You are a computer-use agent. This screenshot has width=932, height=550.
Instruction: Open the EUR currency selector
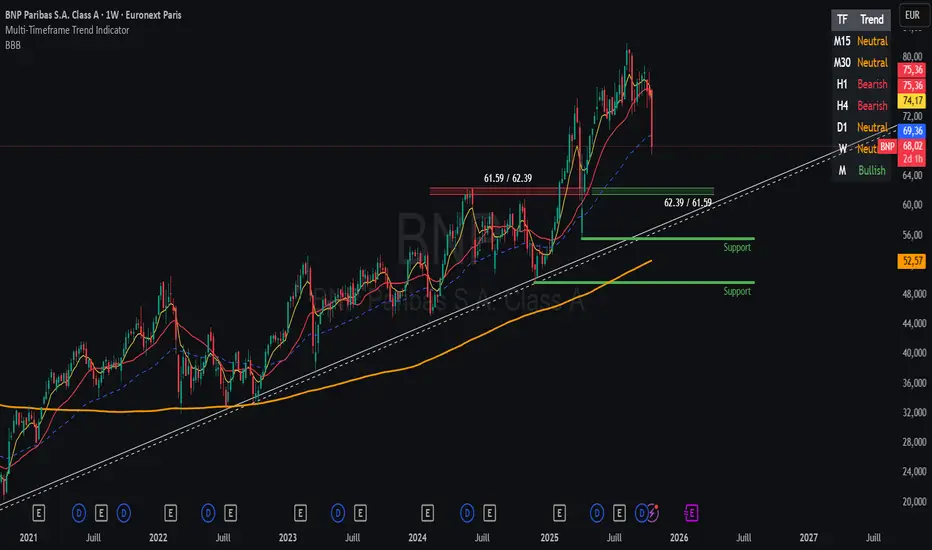point(912,15)
